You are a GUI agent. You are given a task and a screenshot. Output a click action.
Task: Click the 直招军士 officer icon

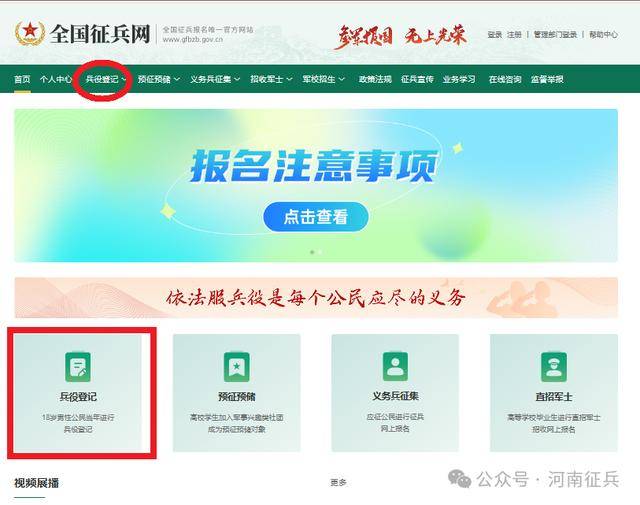553,367
